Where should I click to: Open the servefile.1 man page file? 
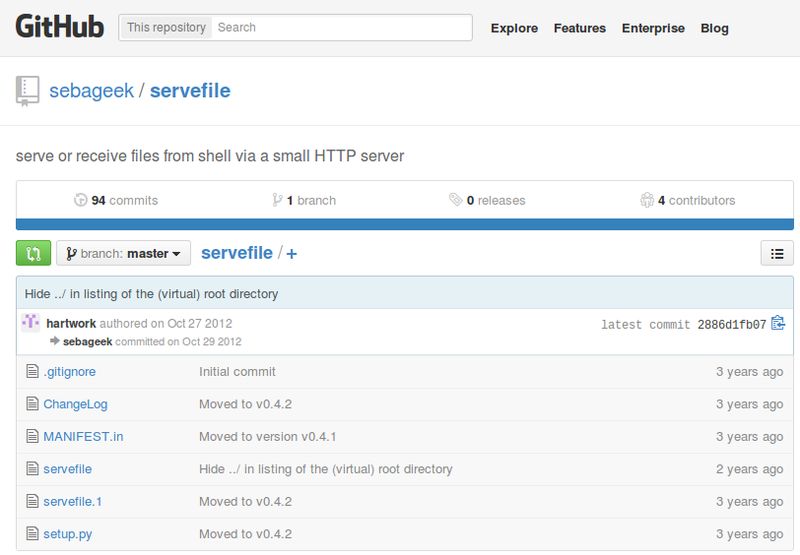72,501
